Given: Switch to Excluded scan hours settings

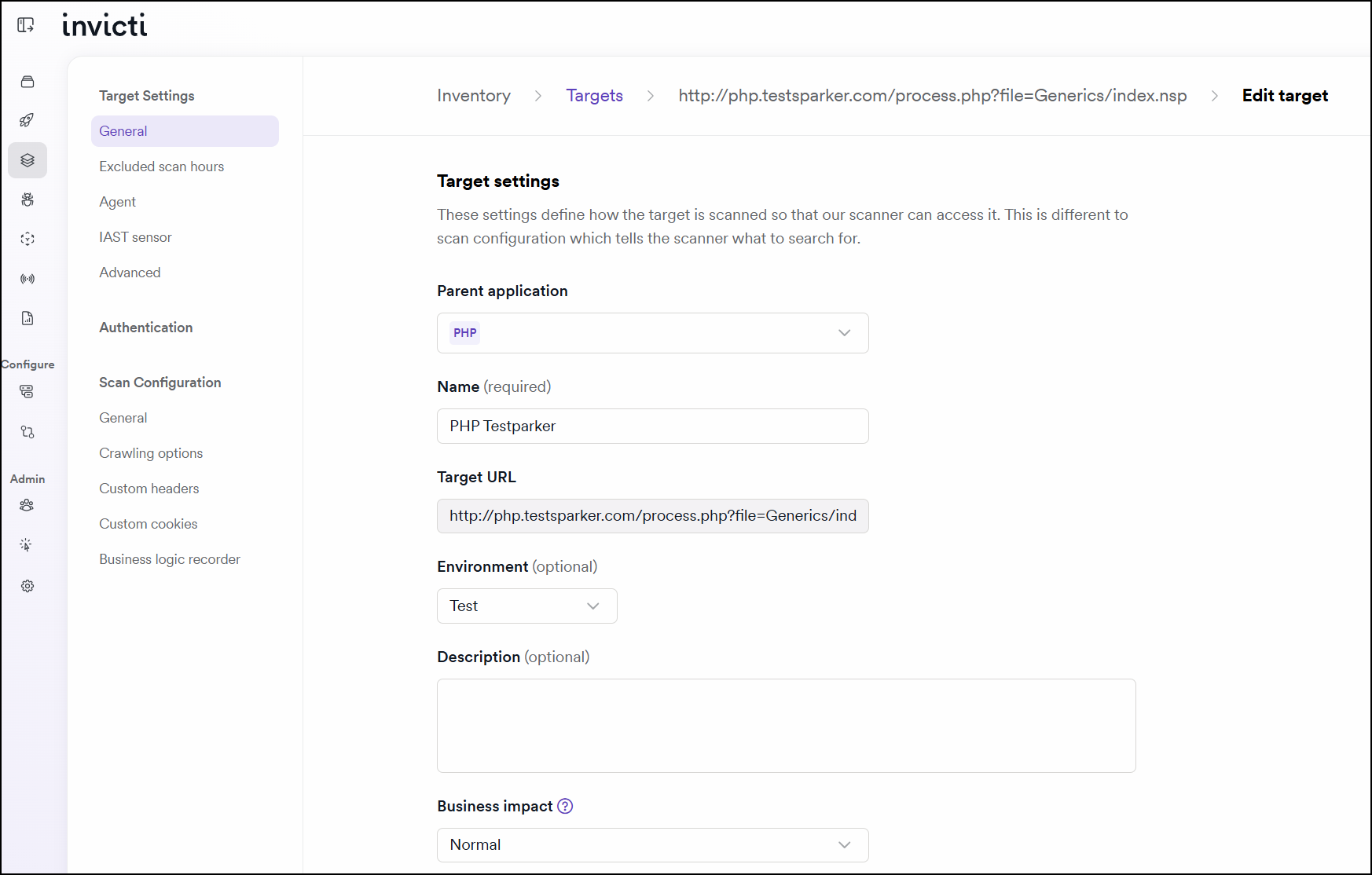Looking at the screenshot, I should [161, 166].
